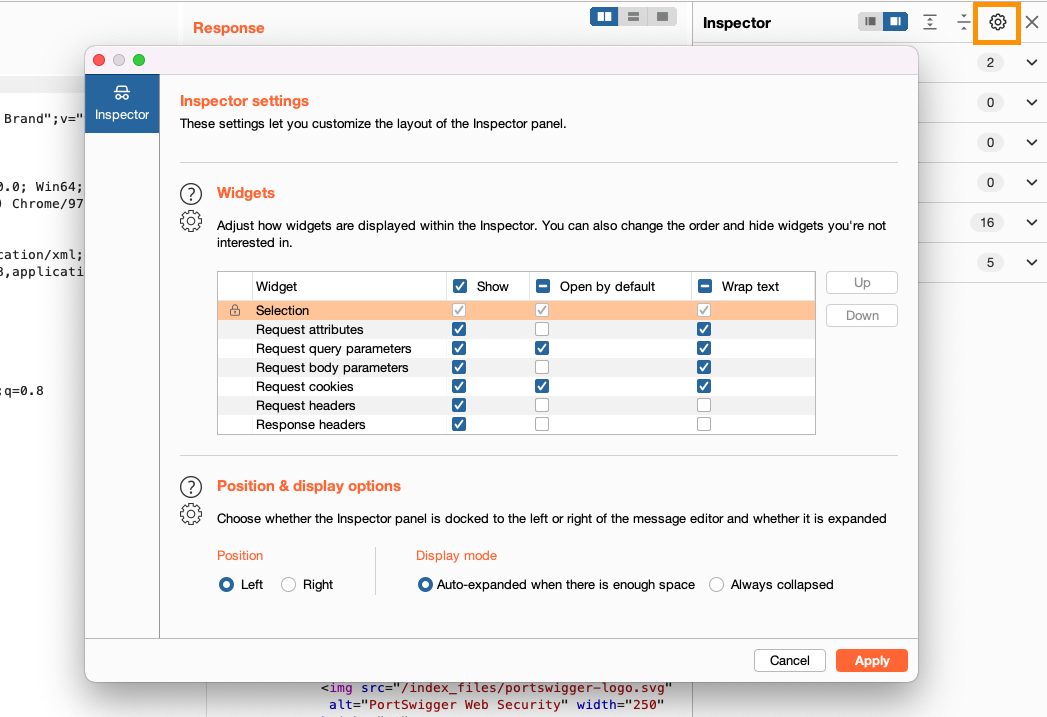Minimize the settings dialog yellow button
The image size is (1047, 717).
point(119,60)
